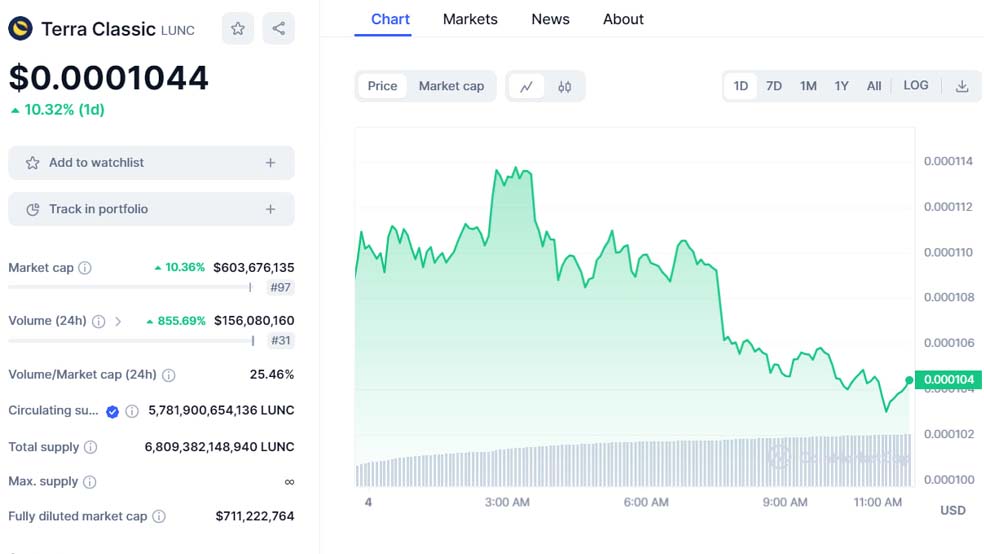Viewport: 984px width, 554px height.
Task: Switch to the line chart view icon
Action: click(x=526, y=87)
